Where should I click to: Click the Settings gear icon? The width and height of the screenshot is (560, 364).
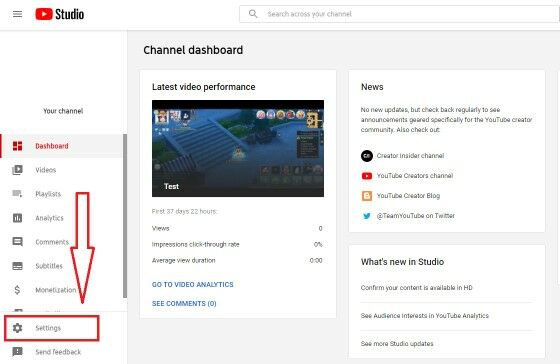[18, 328]
